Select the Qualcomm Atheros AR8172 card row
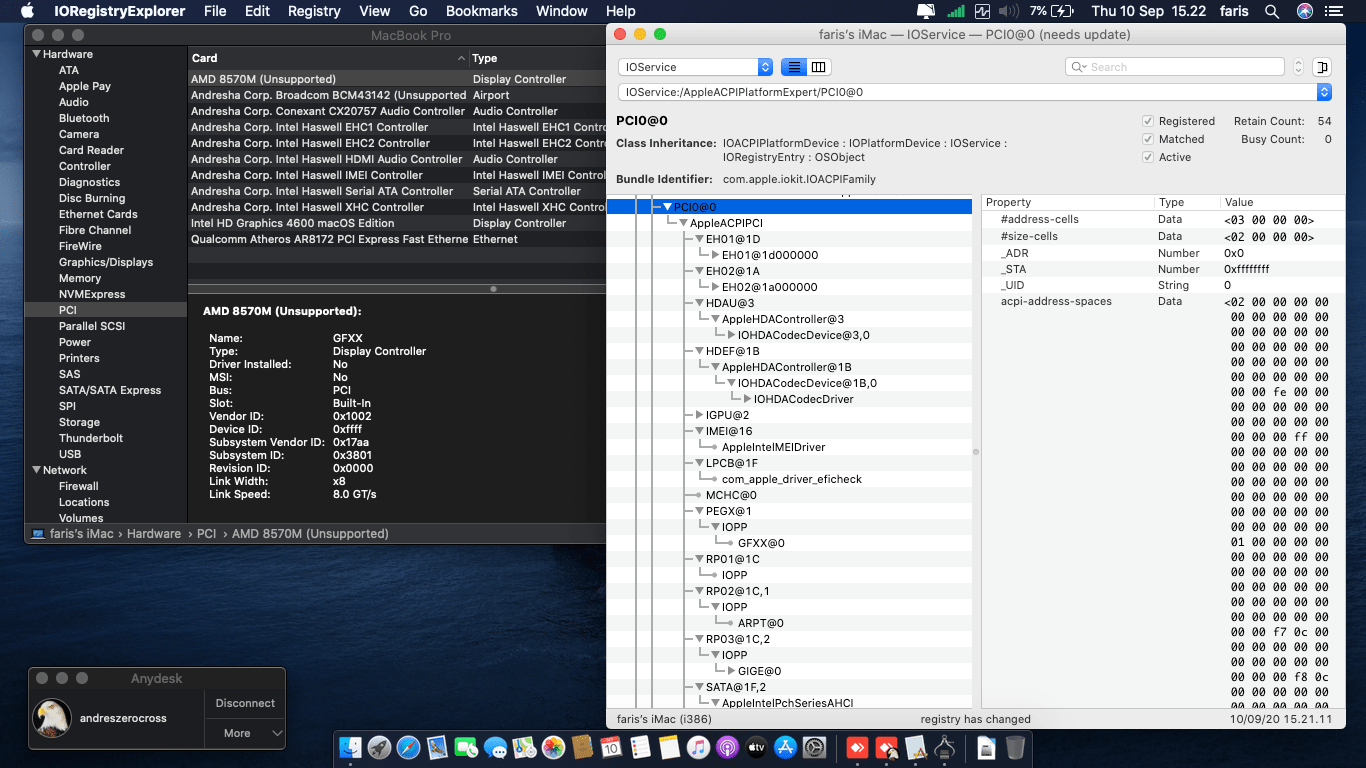 click(397, 239)
